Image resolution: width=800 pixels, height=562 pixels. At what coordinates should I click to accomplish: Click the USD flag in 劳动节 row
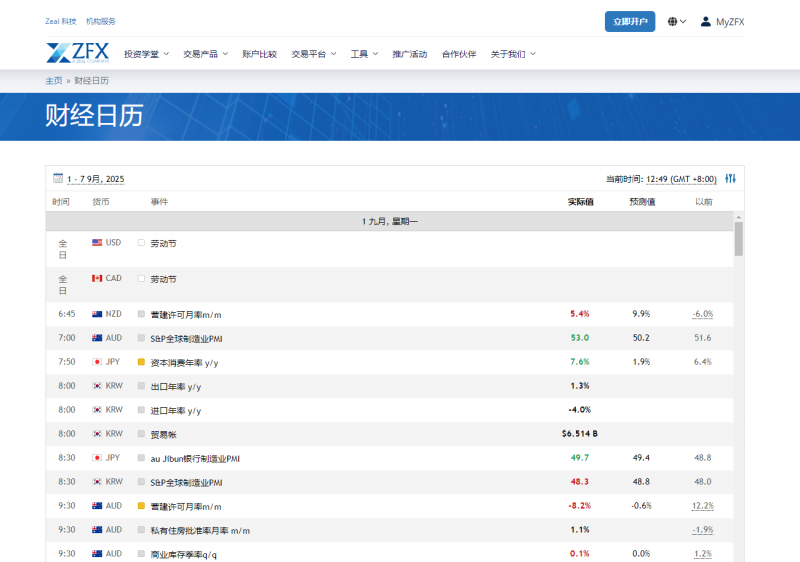tap(97, 243)
